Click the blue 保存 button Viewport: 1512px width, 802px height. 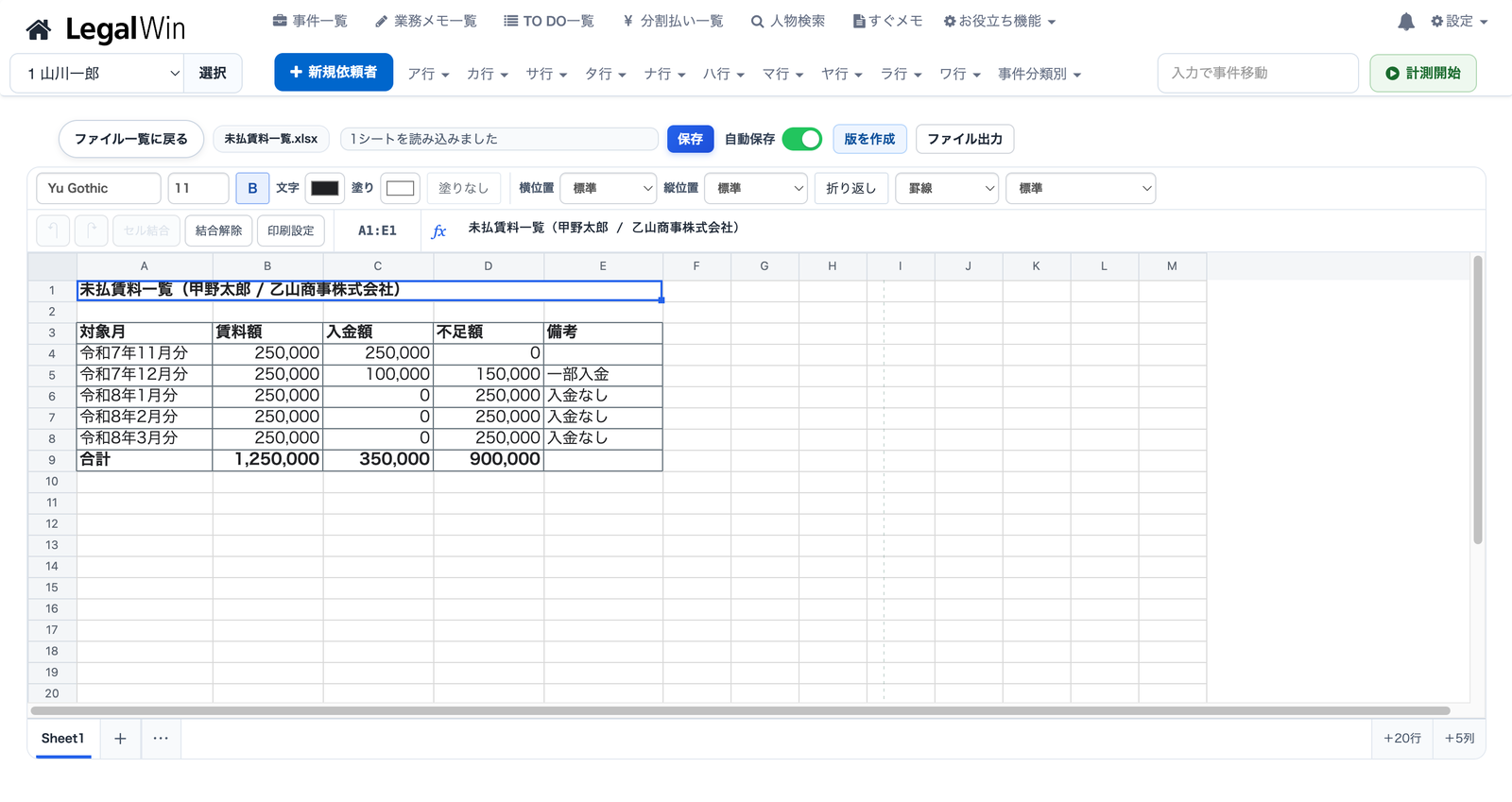click(x=690, y=139)
